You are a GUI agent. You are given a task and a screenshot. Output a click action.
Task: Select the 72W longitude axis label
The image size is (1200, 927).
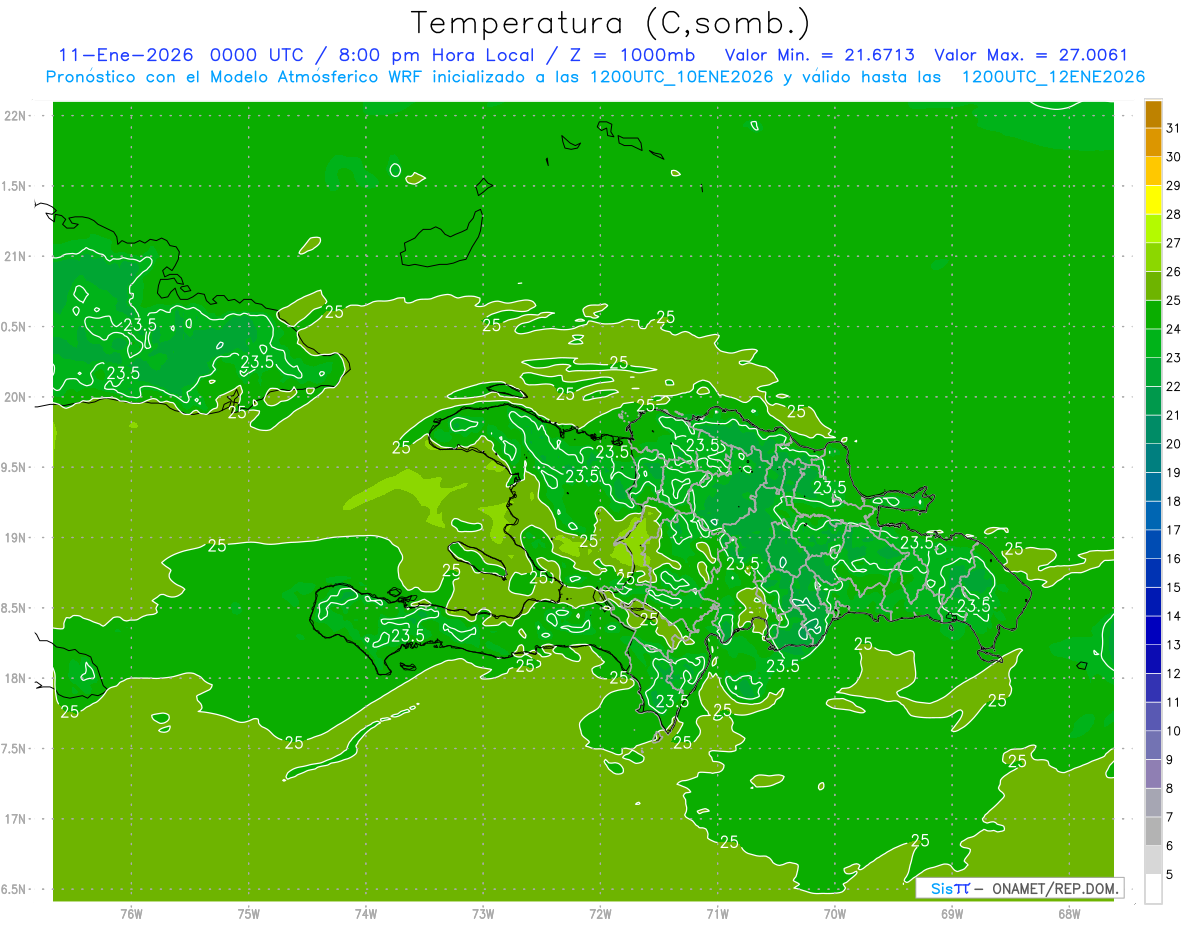pyautogui.click(x=600, y=913)
